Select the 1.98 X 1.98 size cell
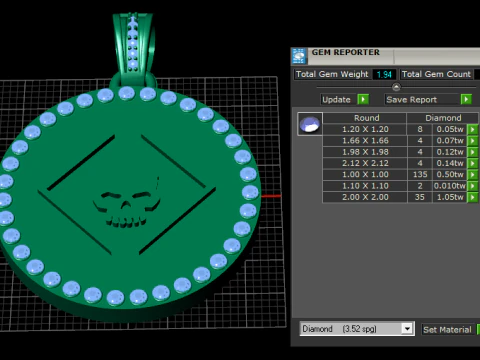This screenshot has width=480, height=360. point(365,152)
